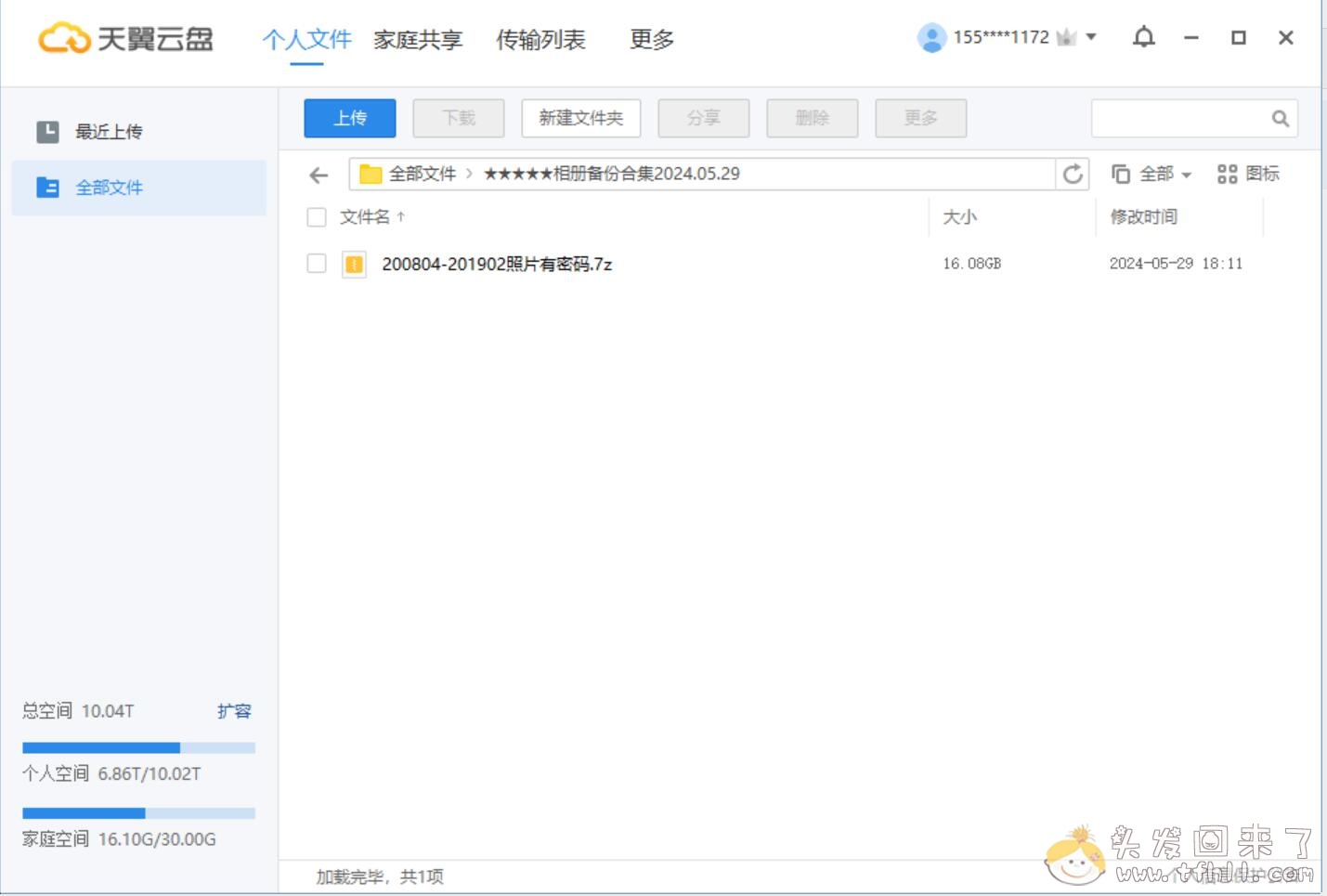Click 总空间 10.04T text

click(78, 711)
